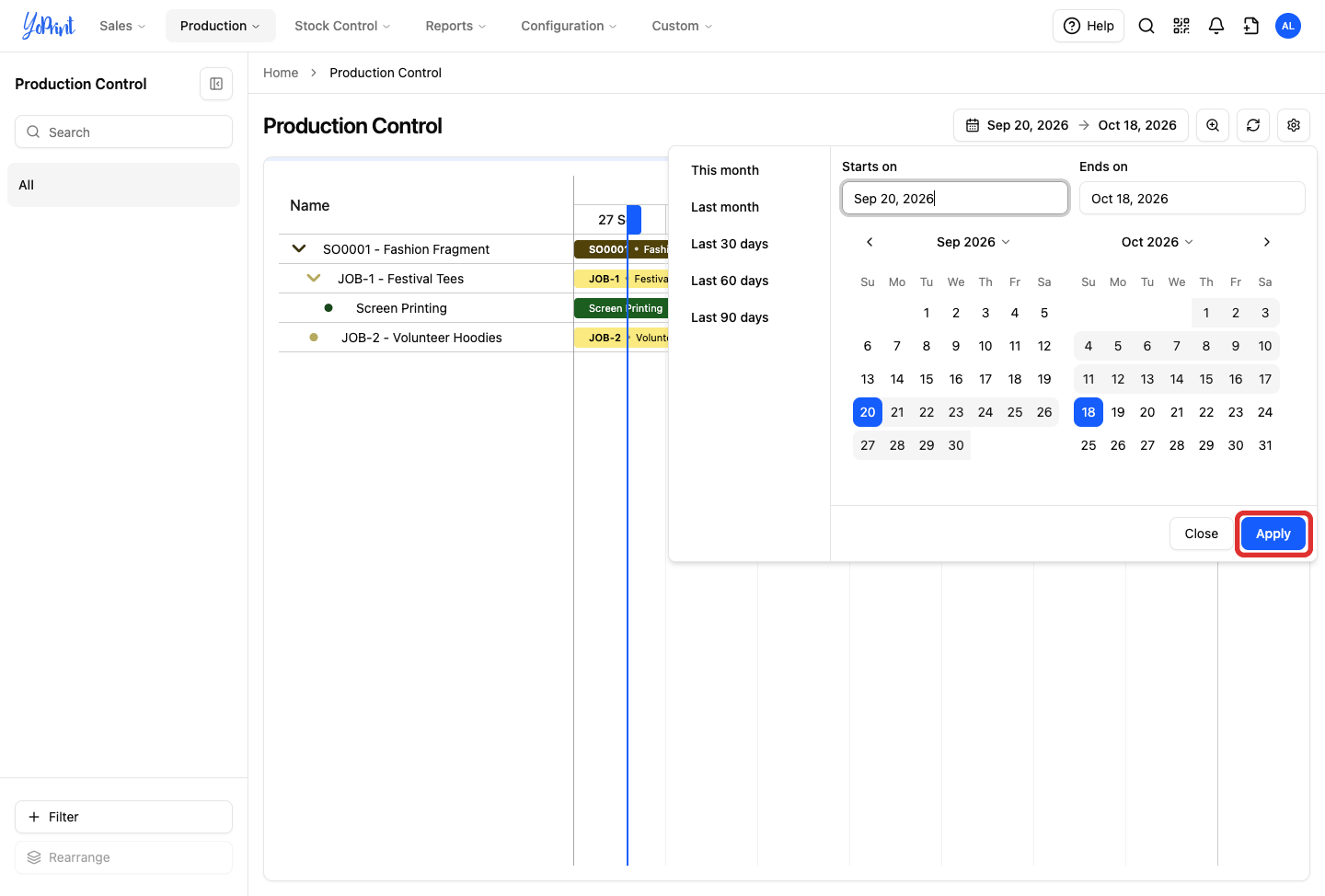Collapse the Production Control sidebar panel

216,84
